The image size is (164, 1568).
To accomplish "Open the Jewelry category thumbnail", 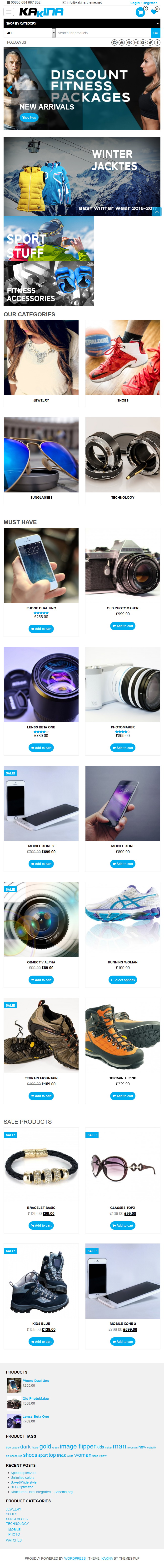I will pyautogui.click(x=41, y=358).
